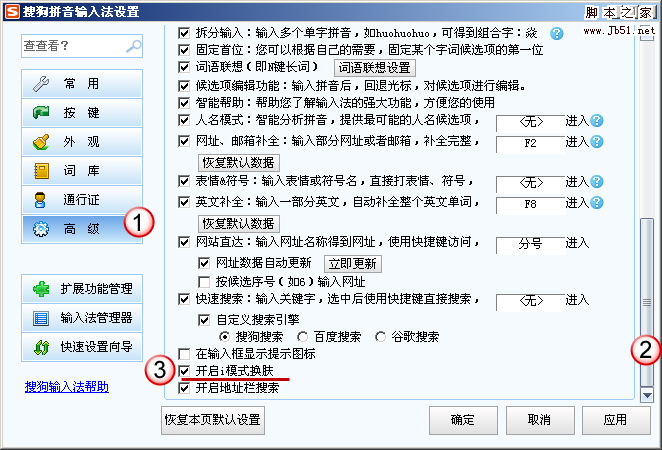Open 搜狗输入法帮助 link
This screenshot has width=662, height=450.
tap(67, 387)
